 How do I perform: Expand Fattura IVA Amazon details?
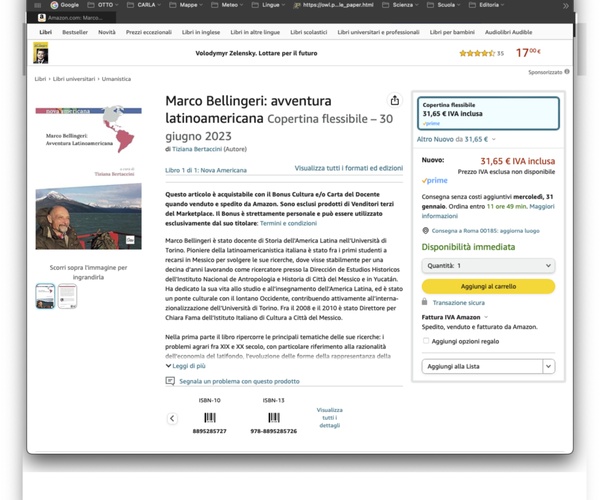click(x=455, y=317)
